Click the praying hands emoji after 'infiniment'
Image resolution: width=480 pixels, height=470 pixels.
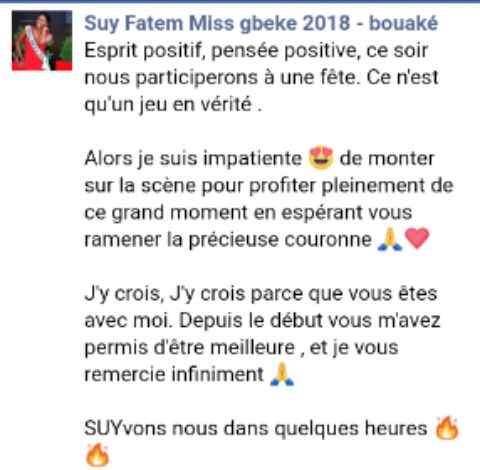[x=282, y=374]
